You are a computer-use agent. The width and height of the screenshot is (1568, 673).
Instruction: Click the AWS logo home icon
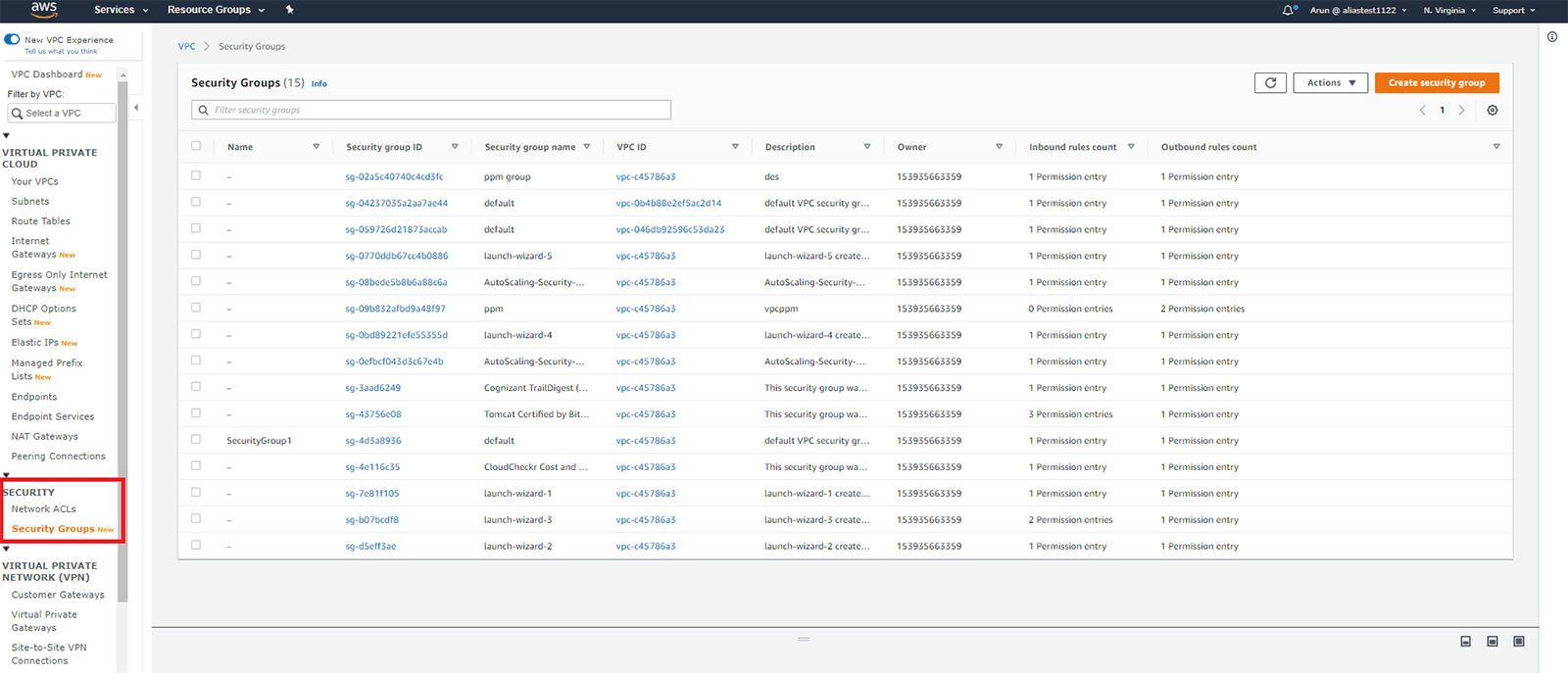click(44, 10)
